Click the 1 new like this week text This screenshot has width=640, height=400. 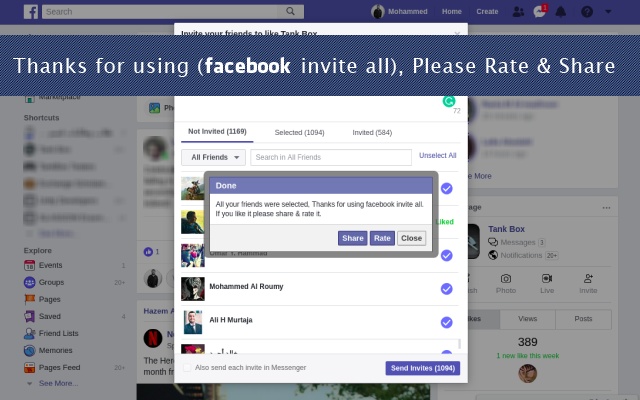point(528,356)
